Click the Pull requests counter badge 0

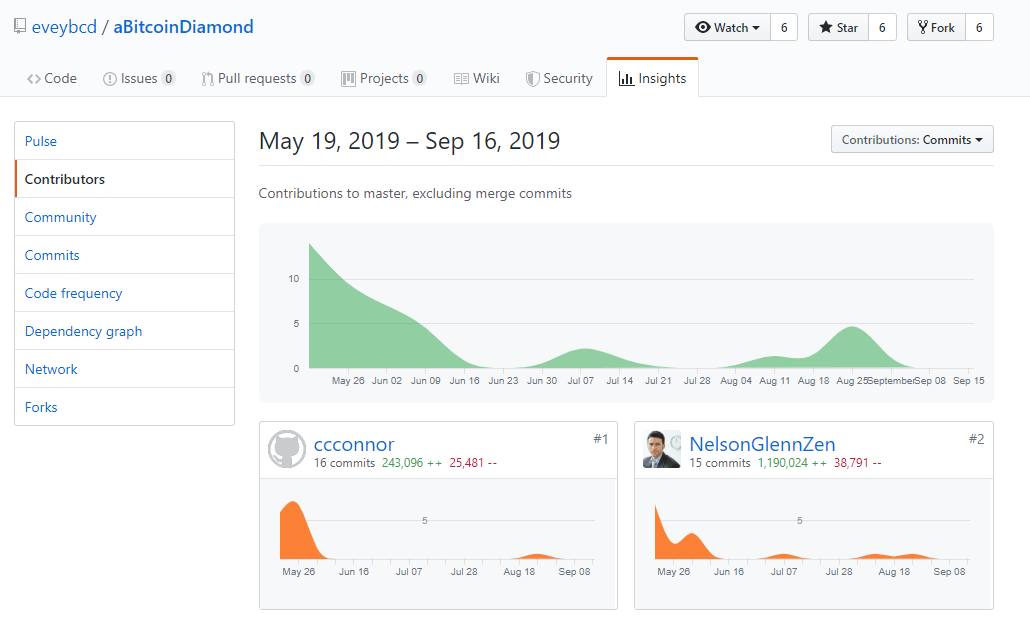(307, 79)
